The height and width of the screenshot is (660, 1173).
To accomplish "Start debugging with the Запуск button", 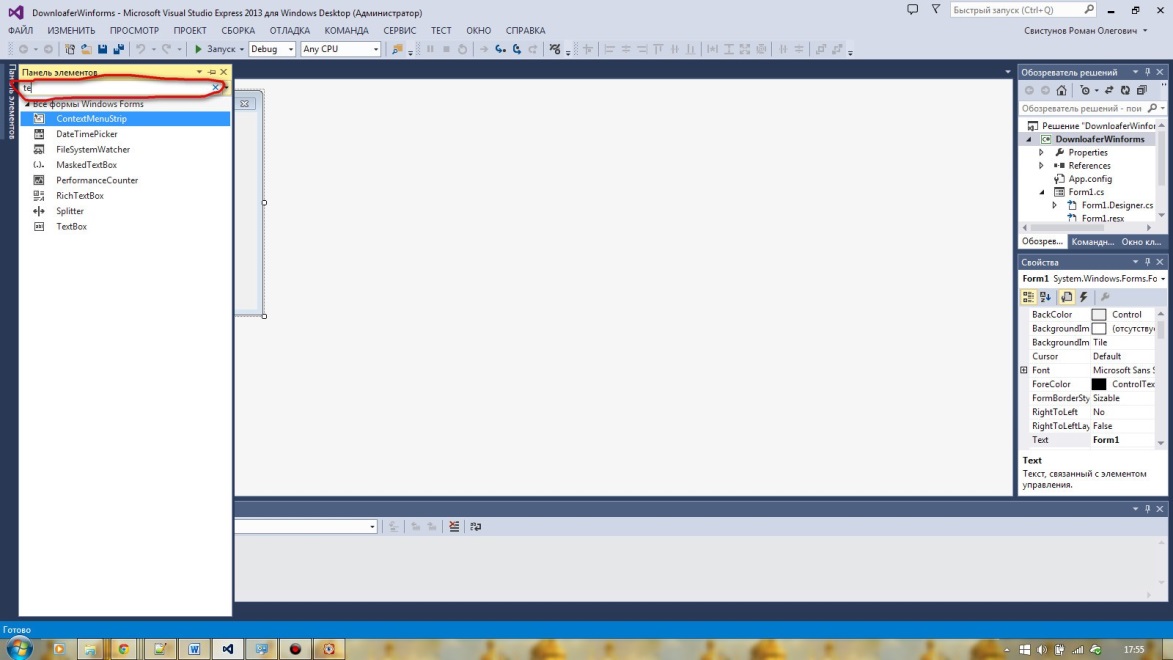I will [215, 49].
